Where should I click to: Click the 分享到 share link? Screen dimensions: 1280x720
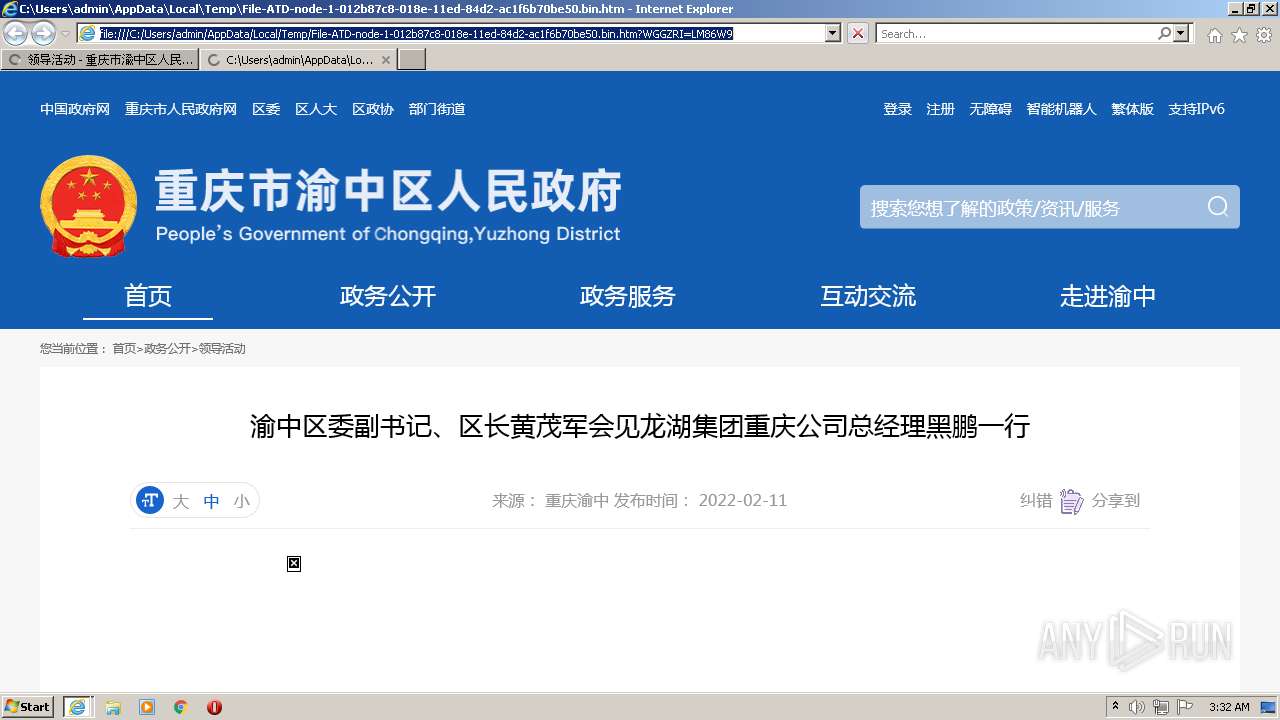click(1116, 501)
